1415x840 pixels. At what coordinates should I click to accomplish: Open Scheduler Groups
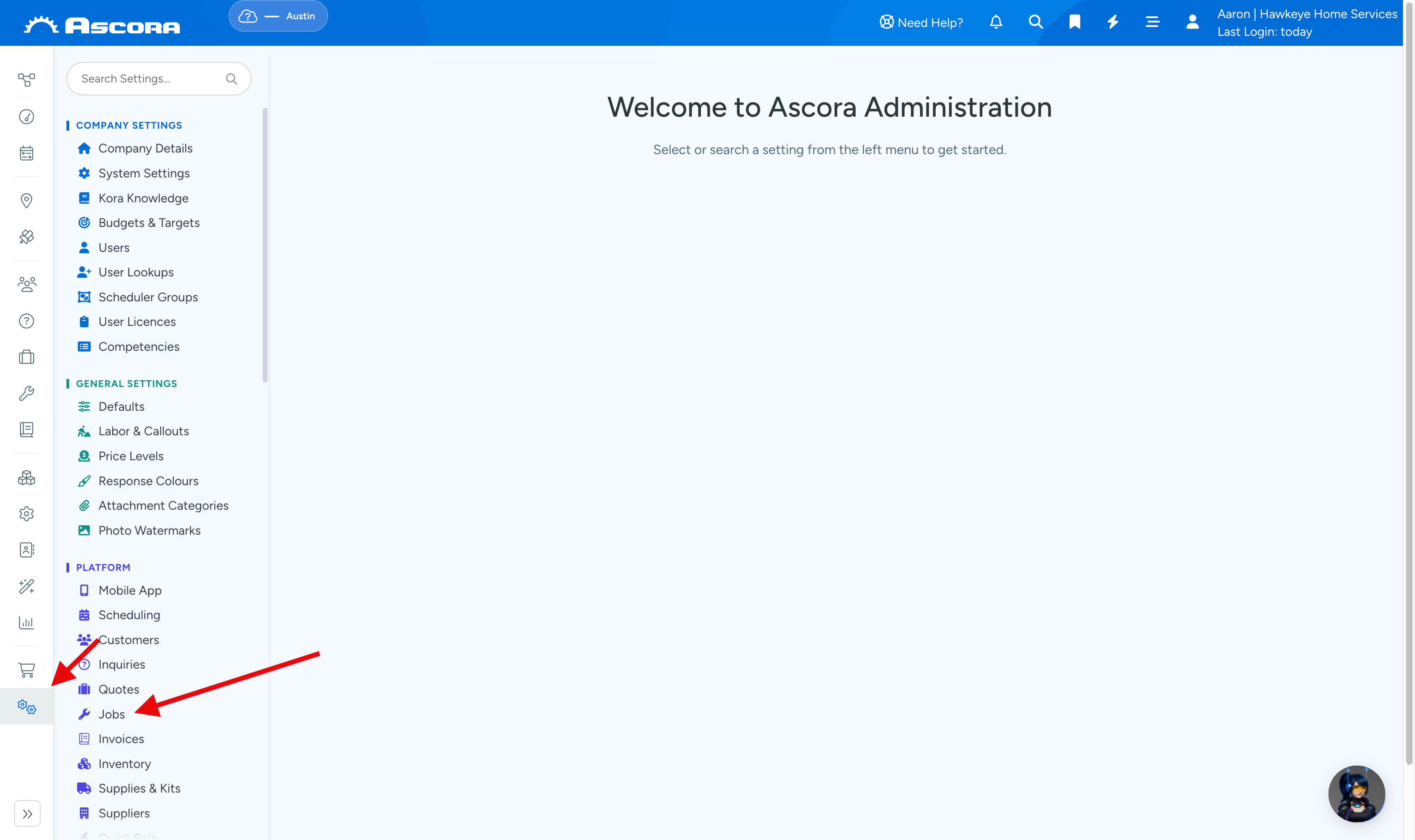pos(148,297)
